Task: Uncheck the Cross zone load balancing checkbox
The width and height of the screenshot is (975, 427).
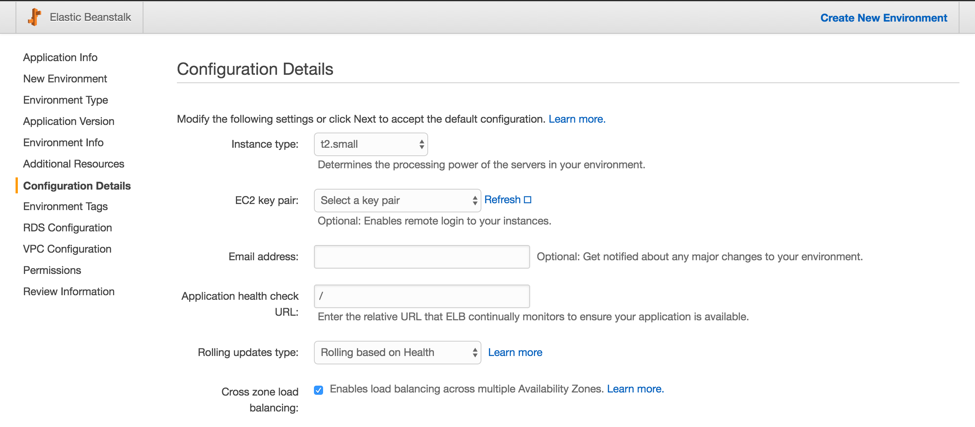Action: (318, 390)
